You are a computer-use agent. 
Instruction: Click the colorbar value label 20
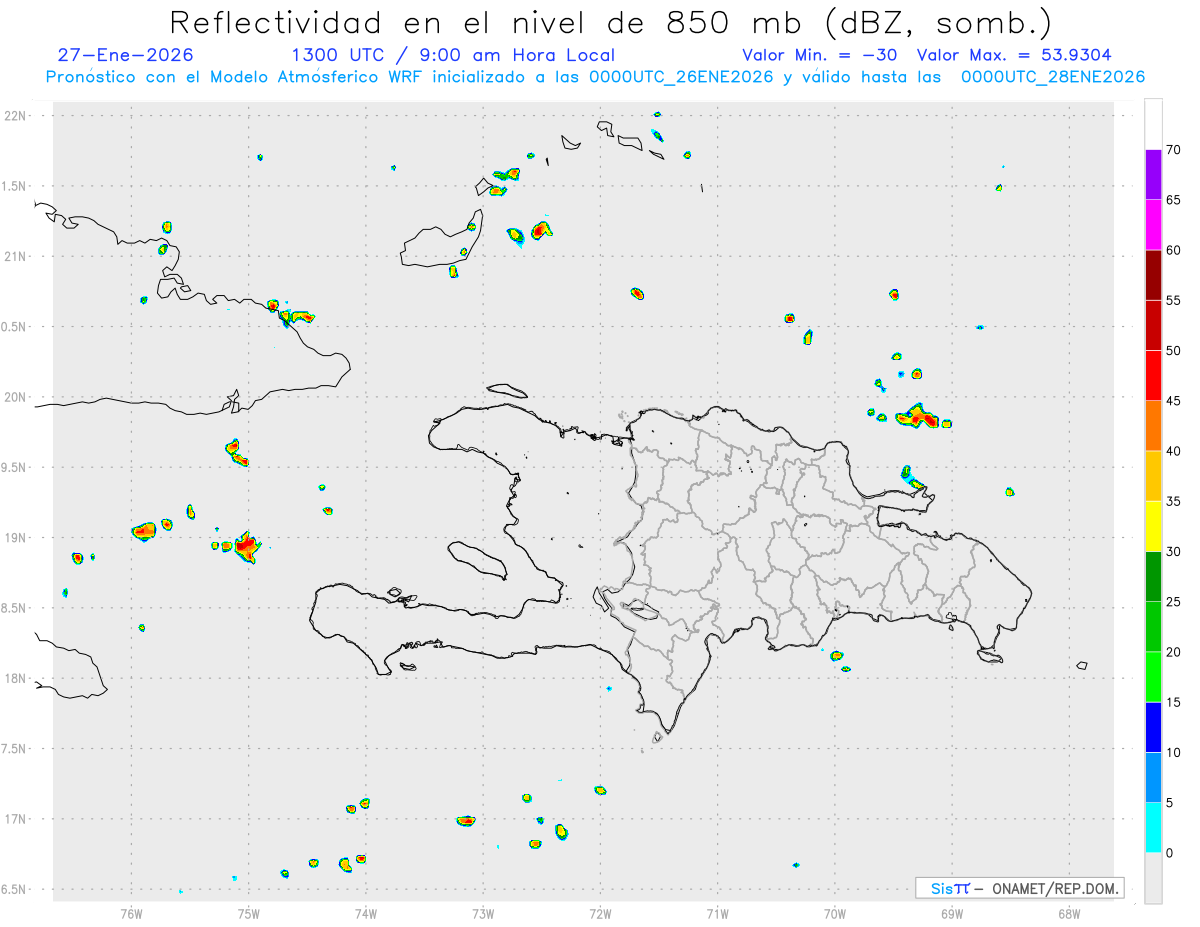click(1173, 652)
